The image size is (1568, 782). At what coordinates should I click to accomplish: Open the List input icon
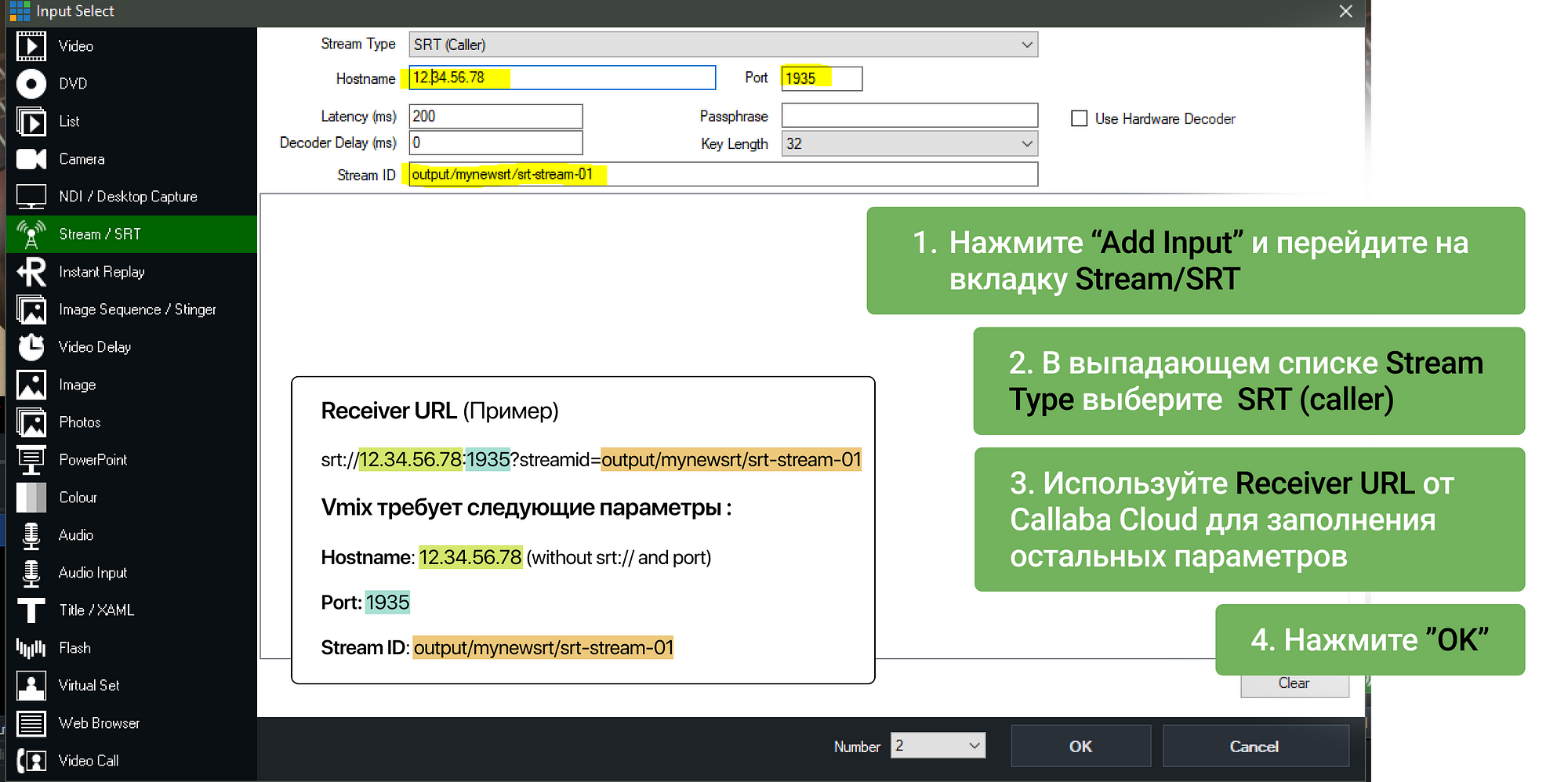(31, 121)
